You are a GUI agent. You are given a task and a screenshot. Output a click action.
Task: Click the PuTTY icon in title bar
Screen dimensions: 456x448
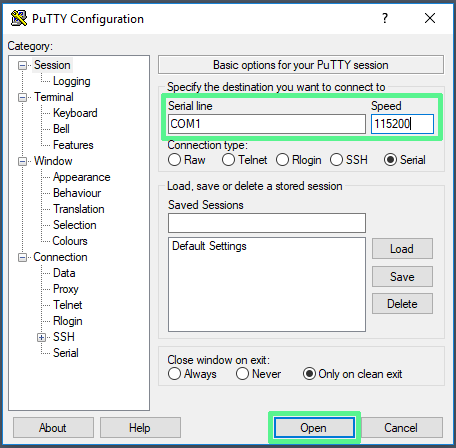click(x=19, y=18)
